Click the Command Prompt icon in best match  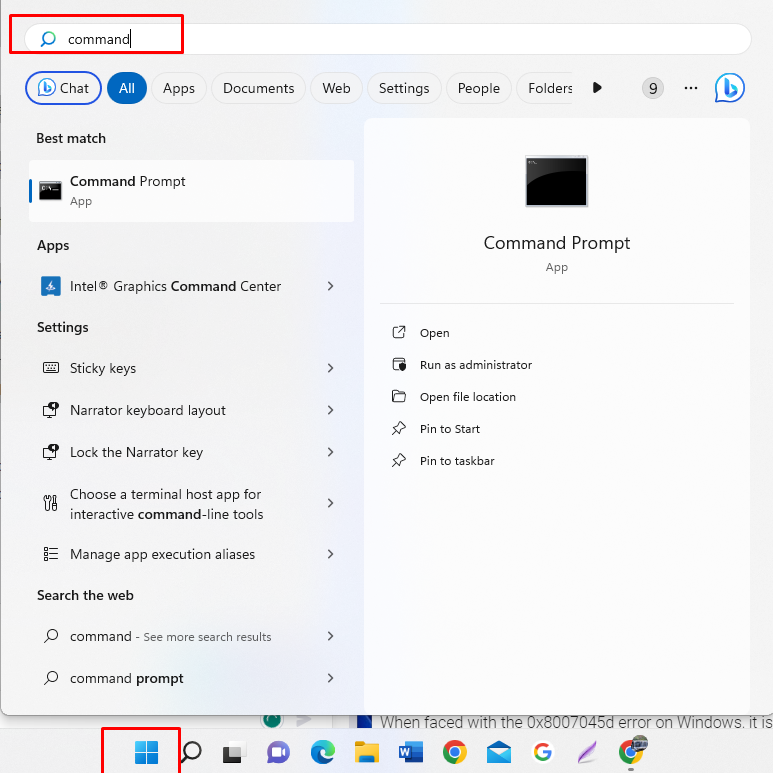coord(50,191)
